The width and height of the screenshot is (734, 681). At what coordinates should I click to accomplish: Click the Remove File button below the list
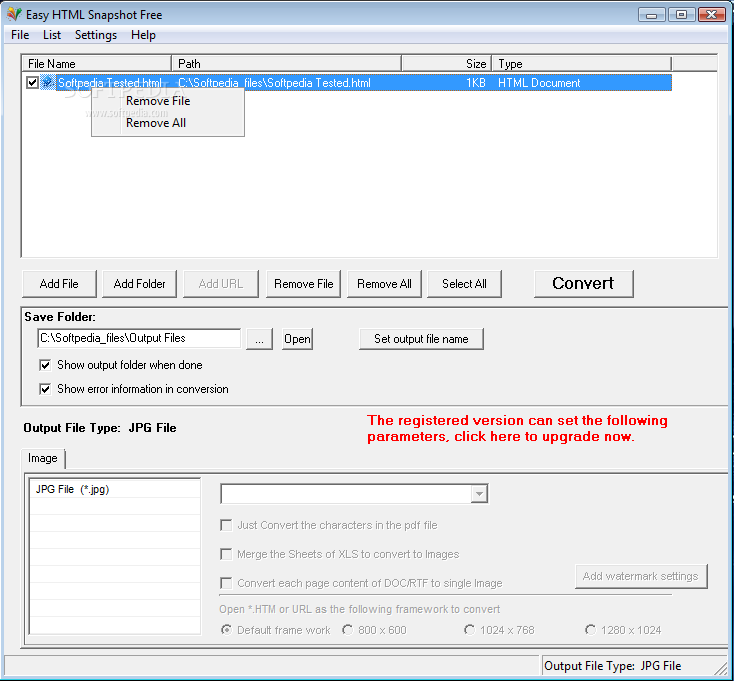click(303, 284)
